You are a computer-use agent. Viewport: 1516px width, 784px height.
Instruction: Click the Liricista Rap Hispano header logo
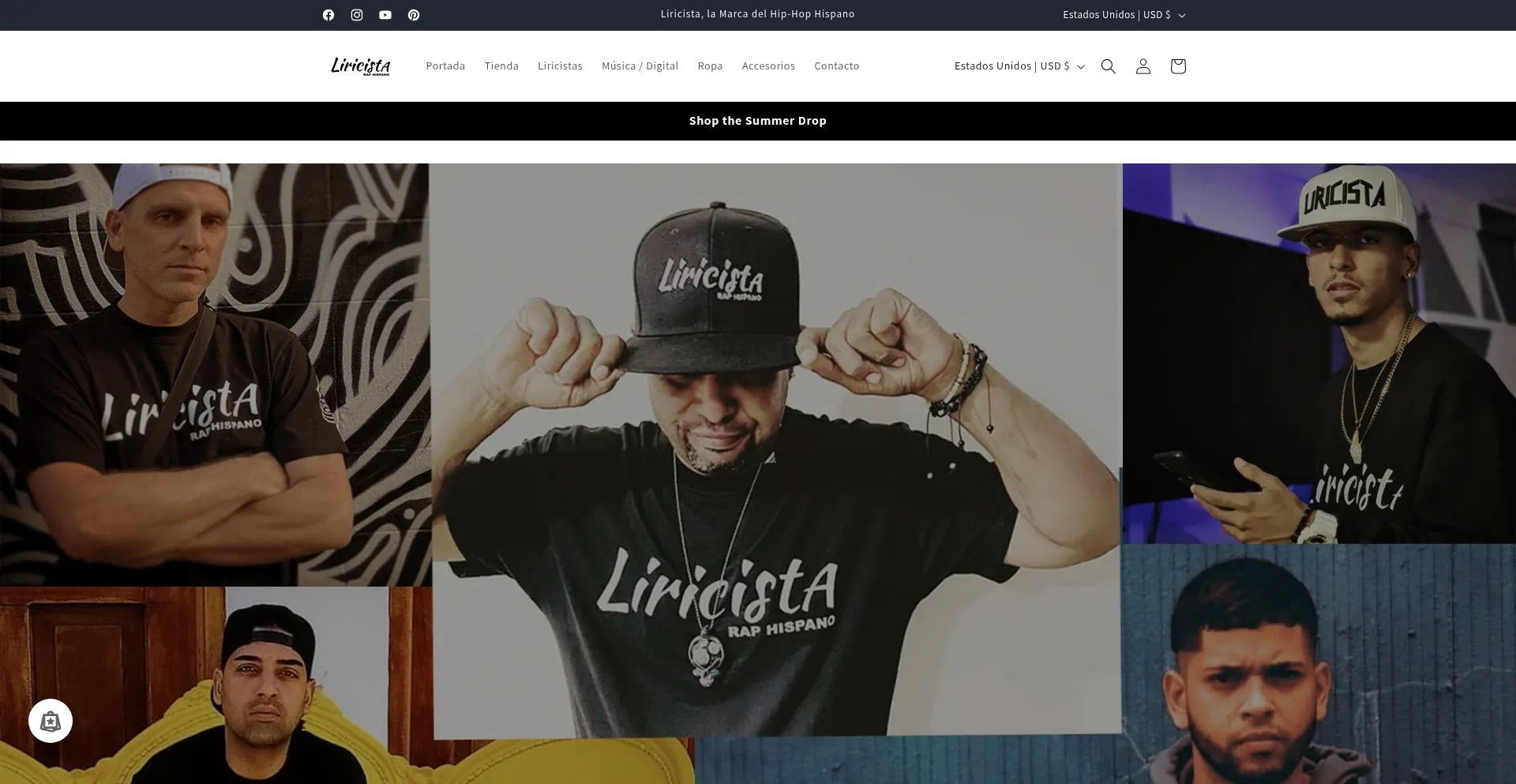pos(361,66)
